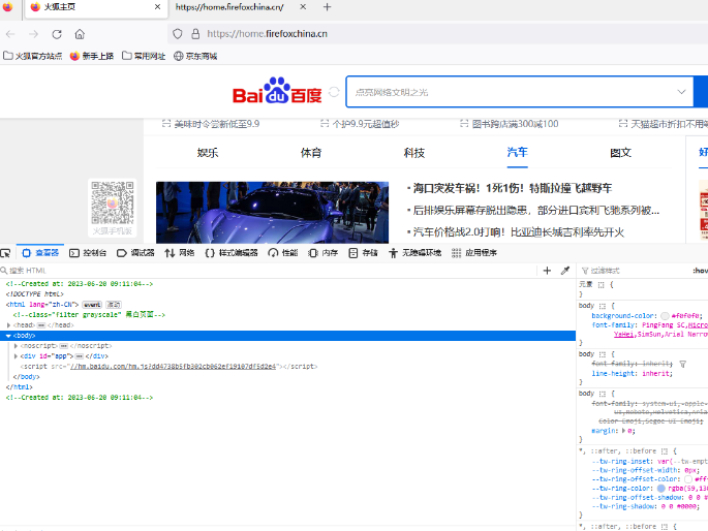708x531 pixels.
Task: Open the 新手上路 bookmark
Action: pyautogui.click(x=92, y=56)
